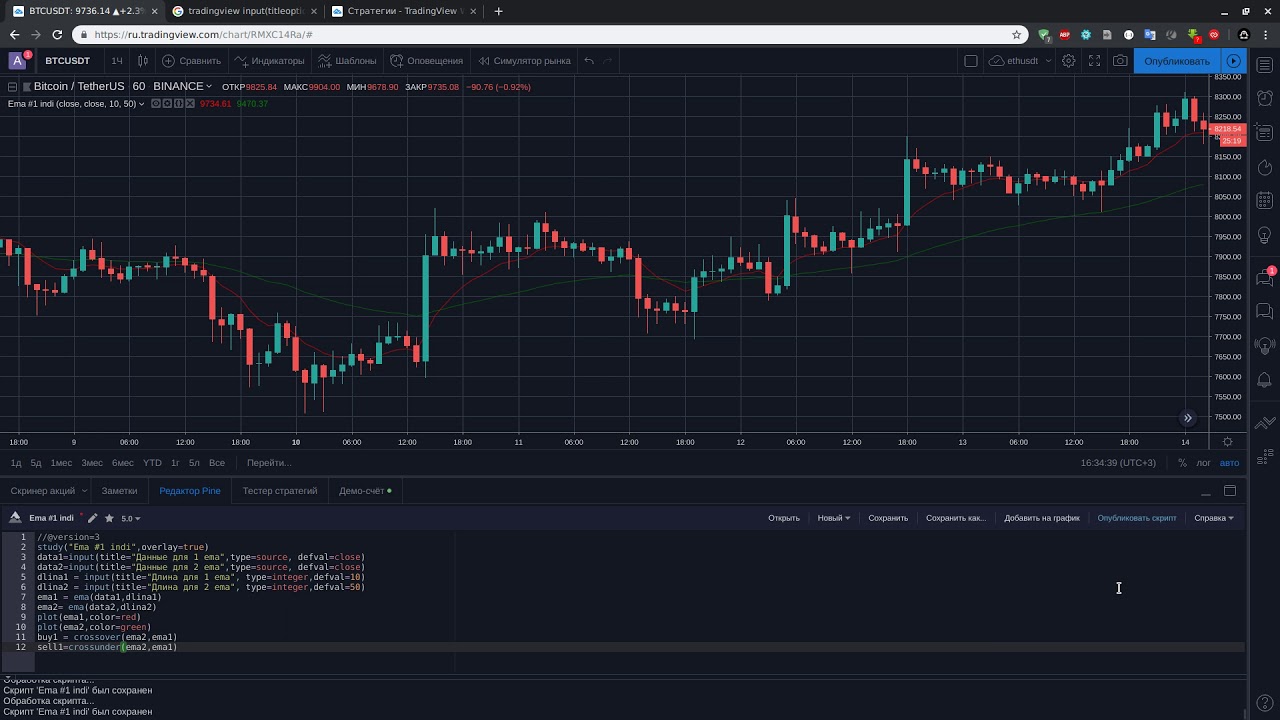Collapse the chart legend minus box
This screenshot has height=720, width=1280.
[12, 87]
